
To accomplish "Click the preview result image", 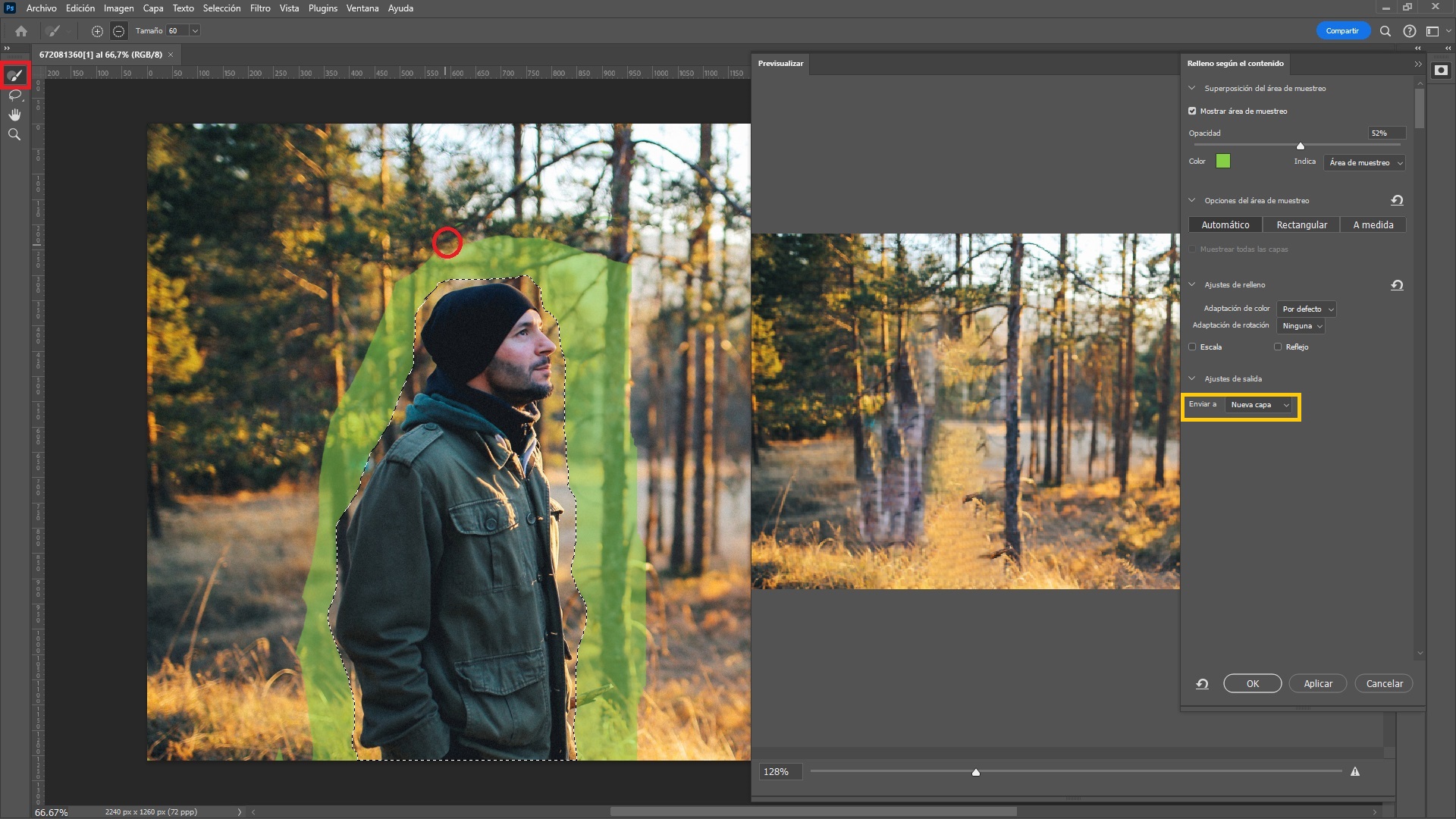I will pos(965,411).
